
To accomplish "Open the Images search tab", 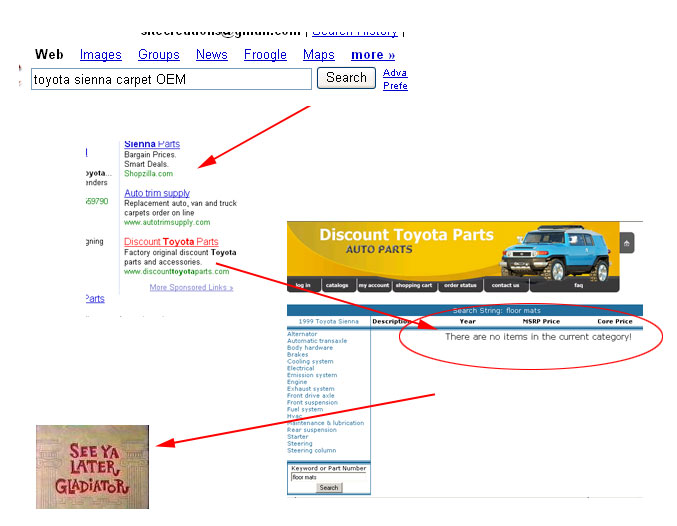I will pos(101,55).
